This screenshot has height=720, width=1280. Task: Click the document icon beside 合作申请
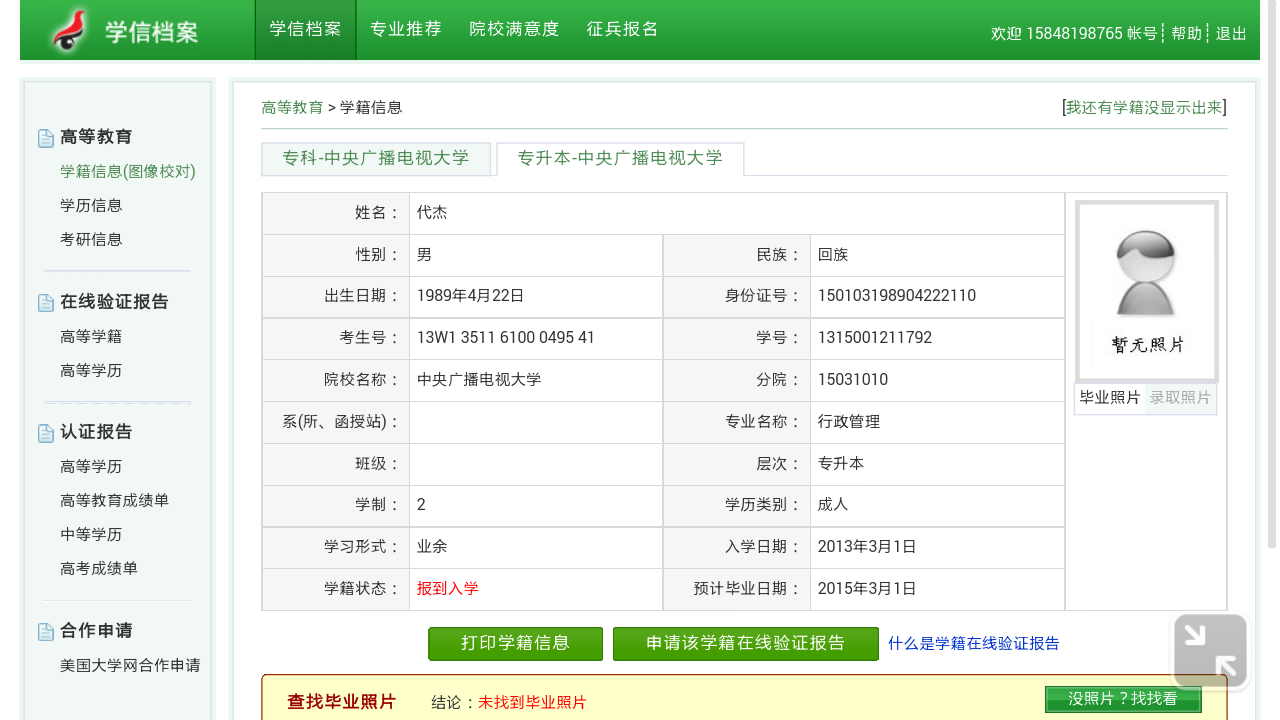46,632
